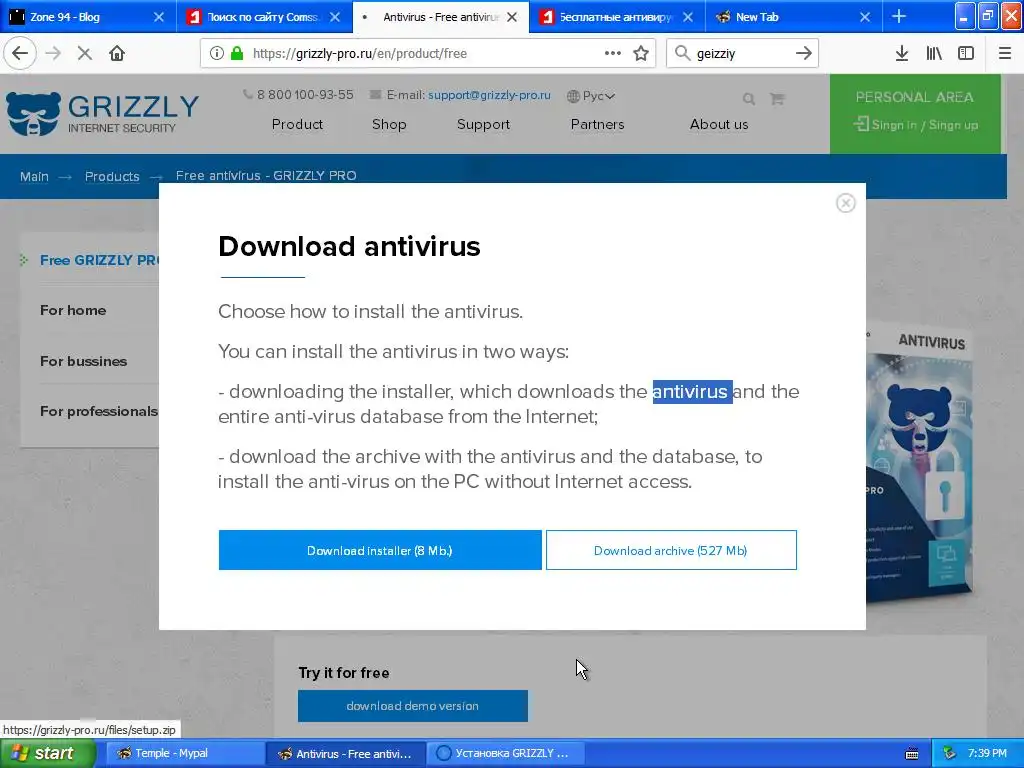Open the hamburger application menu
Viewport: 1024px width, 768px height.
[1004, 53]
